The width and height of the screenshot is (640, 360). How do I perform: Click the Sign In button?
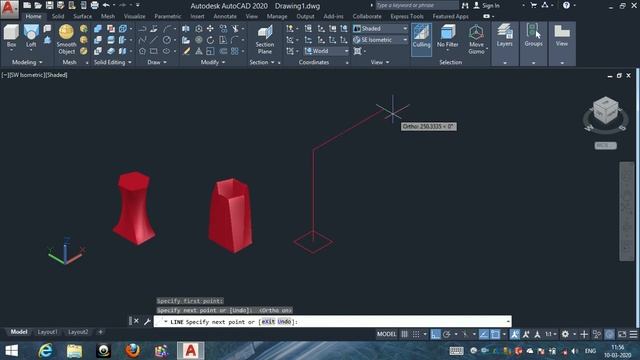(487, 5)
